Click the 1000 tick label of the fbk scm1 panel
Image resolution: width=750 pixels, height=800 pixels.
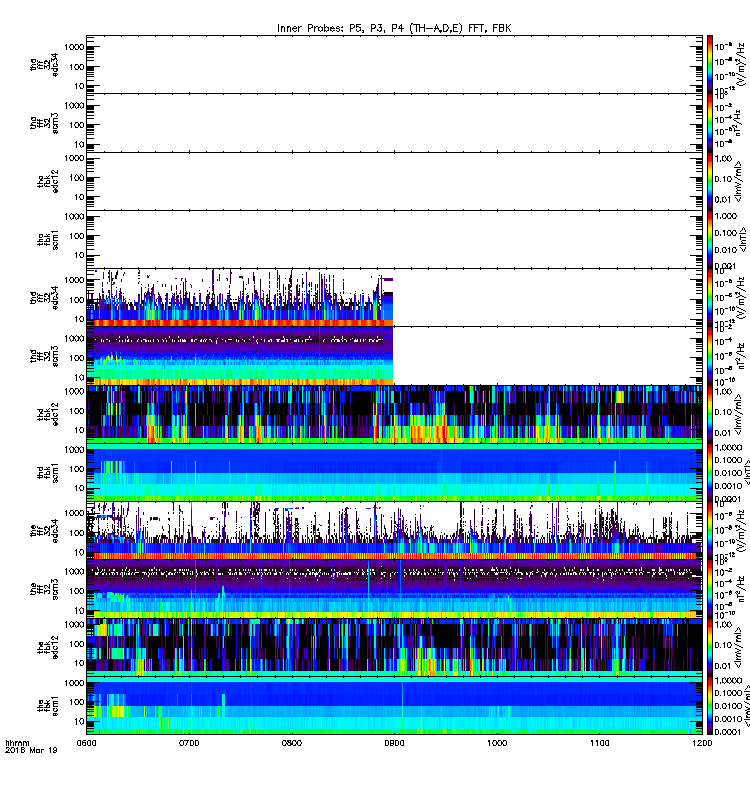[74, 683]
